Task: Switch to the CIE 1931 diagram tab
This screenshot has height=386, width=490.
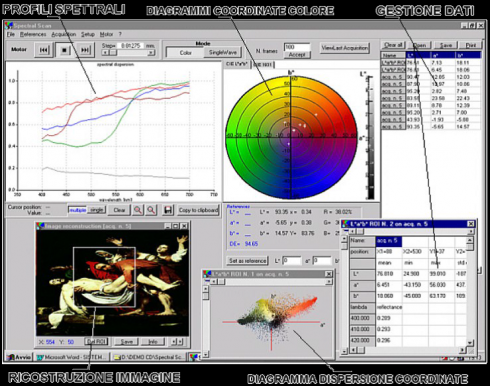Action: coord(262,64)
